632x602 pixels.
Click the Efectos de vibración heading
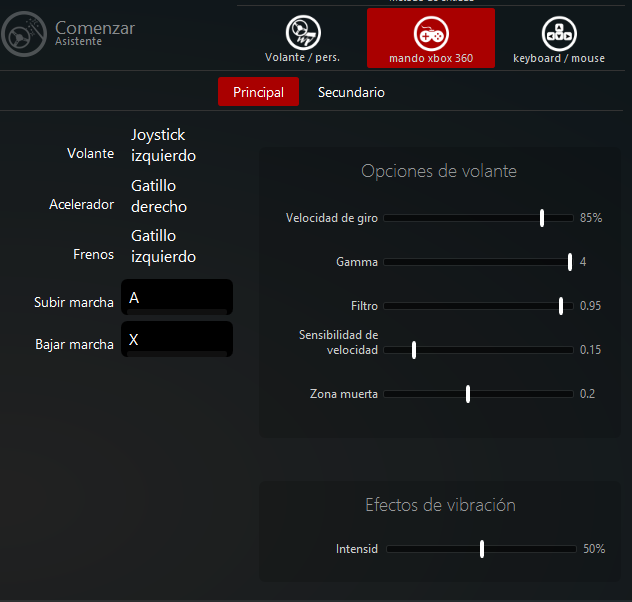(x=440, y=505)
